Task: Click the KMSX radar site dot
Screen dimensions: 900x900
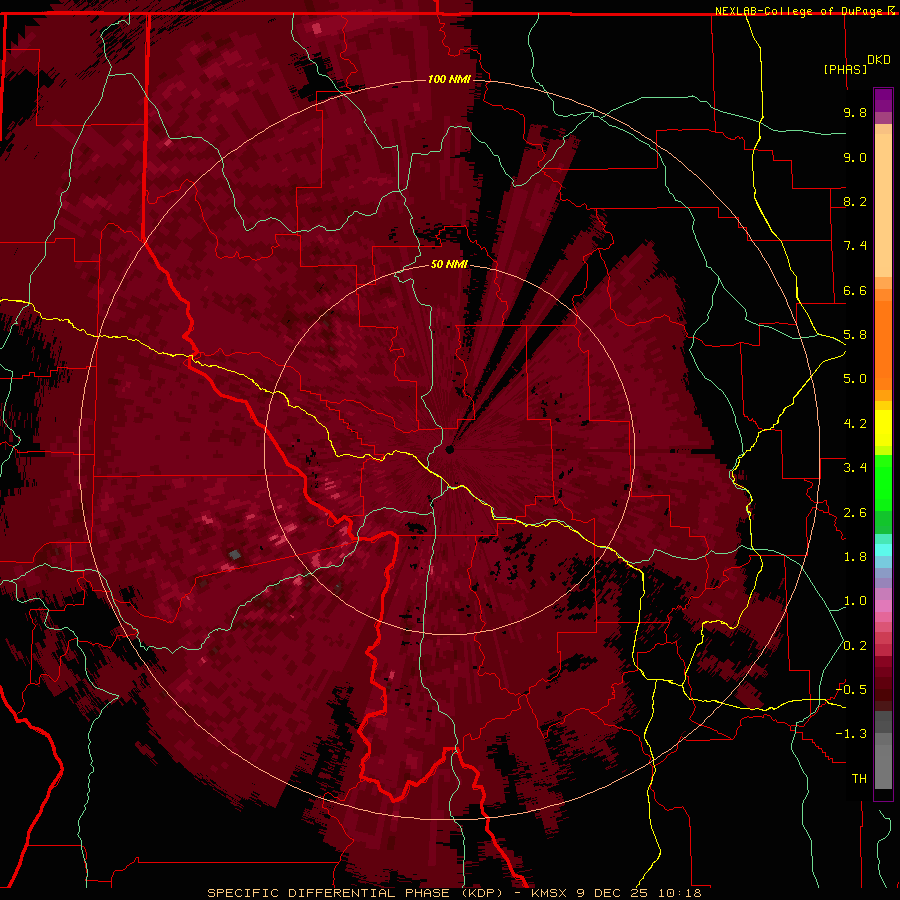Action: point(450,449)
